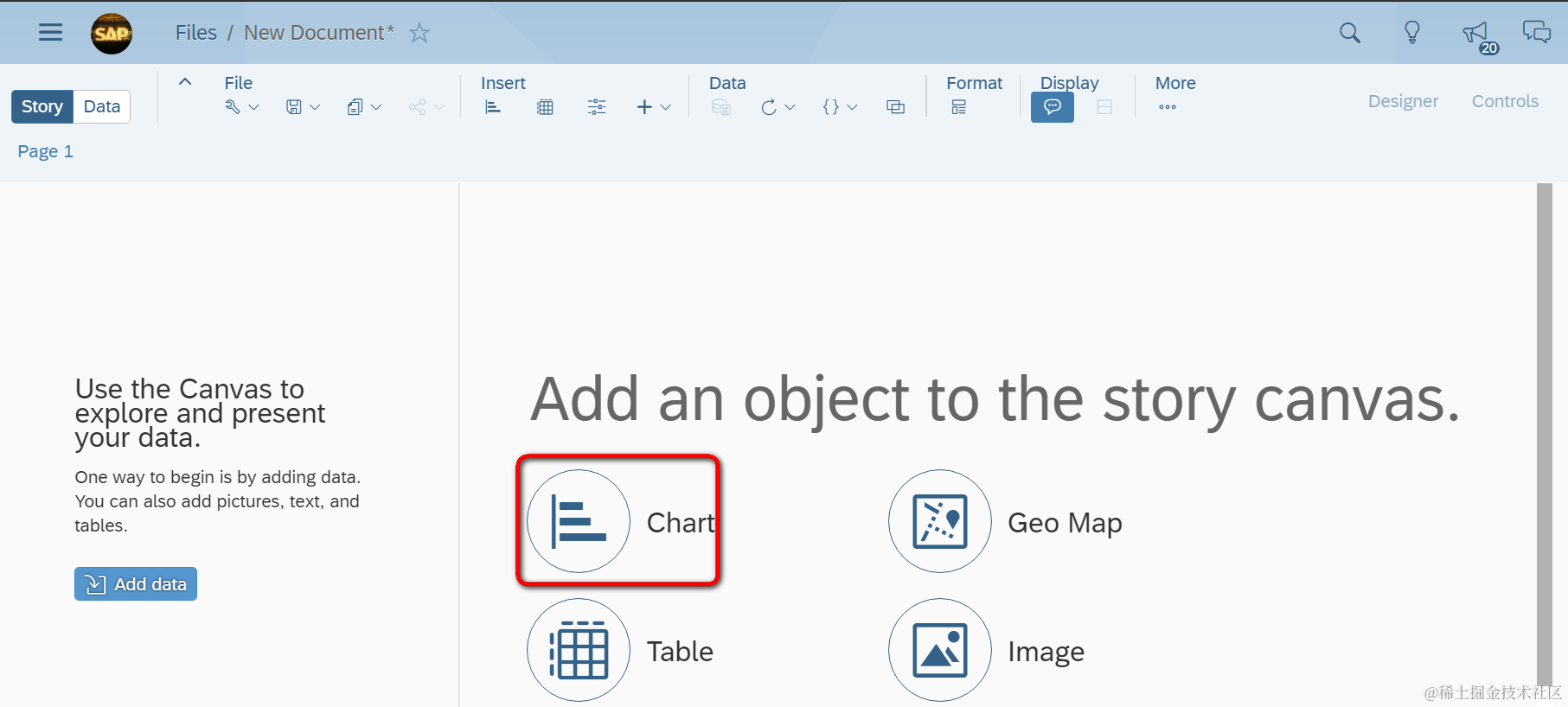The width and height of the screenshot is (1568, 707).
Task: Open the discussions chat icon
Action: (x=1537, y=33)
